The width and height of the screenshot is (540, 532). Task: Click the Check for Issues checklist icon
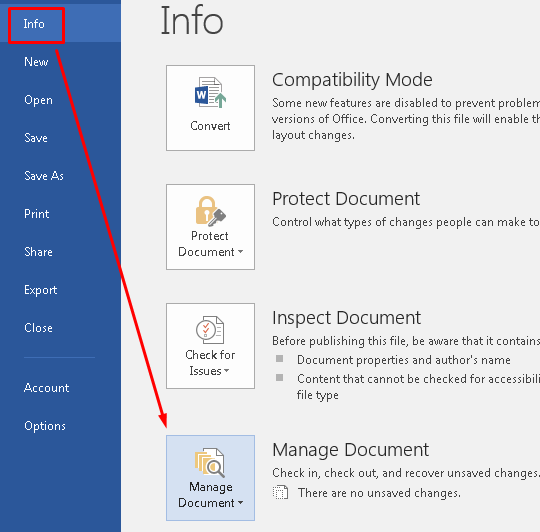(210, 330)
